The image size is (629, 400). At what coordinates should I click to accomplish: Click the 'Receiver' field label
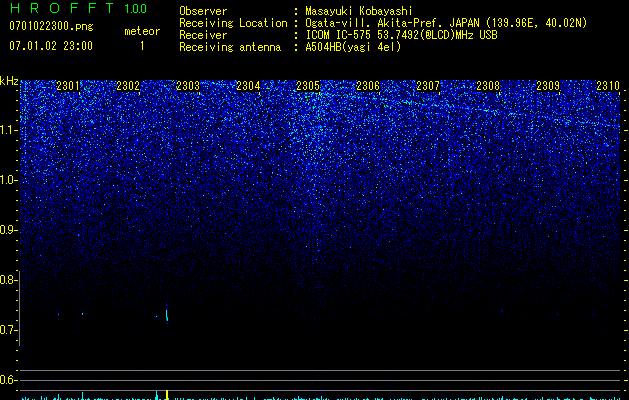pos(203,35)
